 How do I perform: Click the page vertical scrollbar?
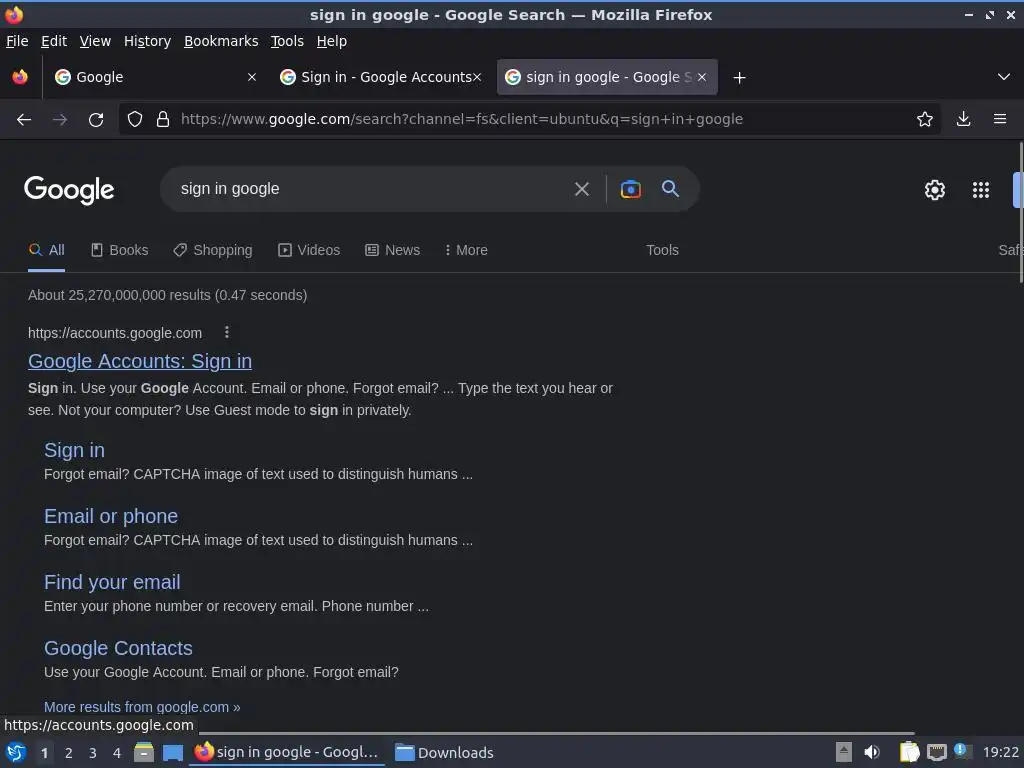coord(1021,212)
